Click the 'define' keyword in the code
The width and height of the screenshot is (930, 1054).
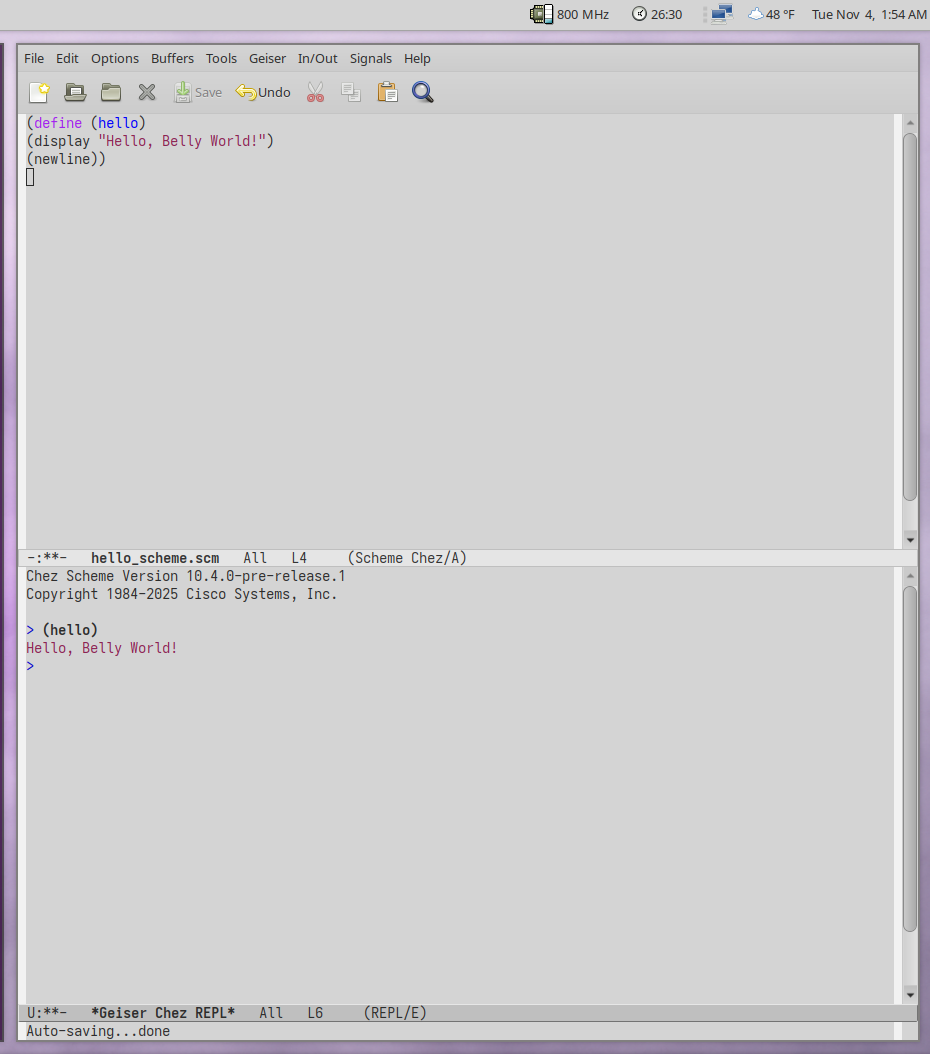[x=58, y=123]
